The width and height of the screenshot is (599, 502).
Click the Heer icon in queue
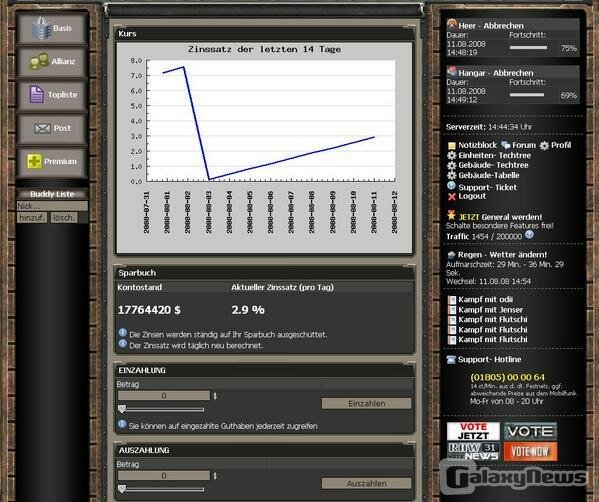tap(452, 24)
